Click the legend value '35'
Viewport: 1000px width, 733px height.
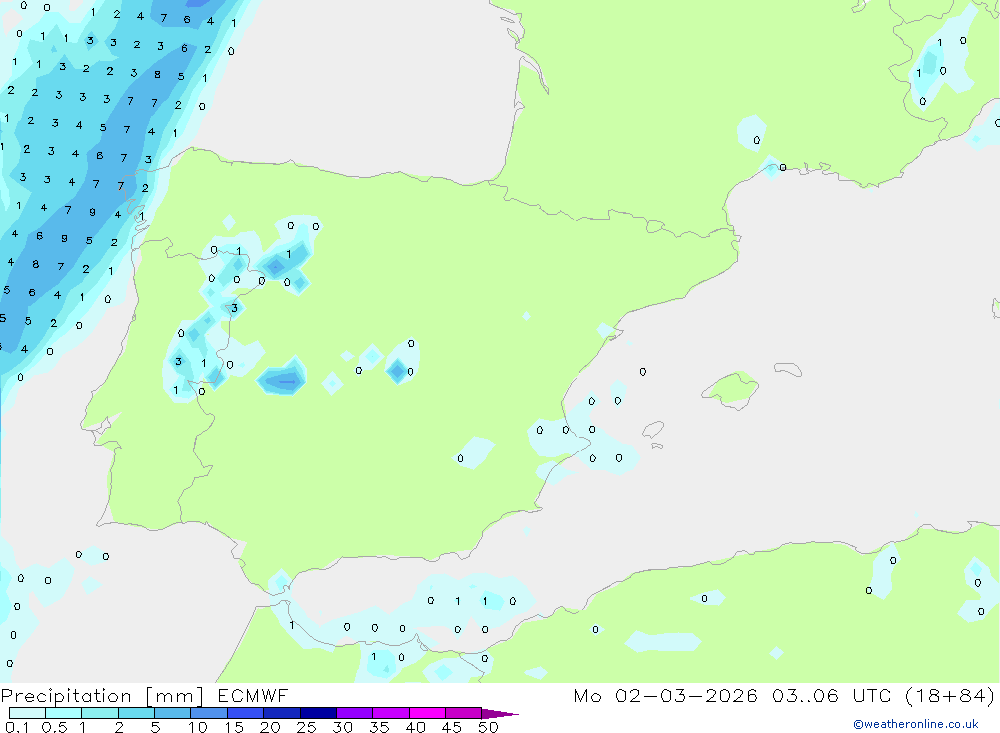point(379,727)
